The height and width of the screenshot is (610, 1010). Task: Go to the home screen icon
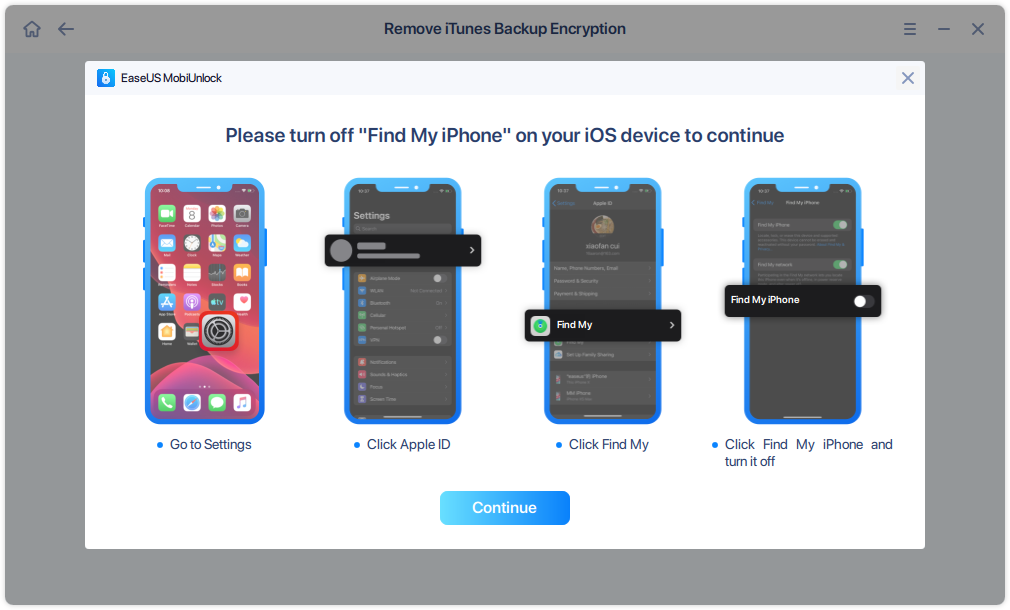pos(32,29)
